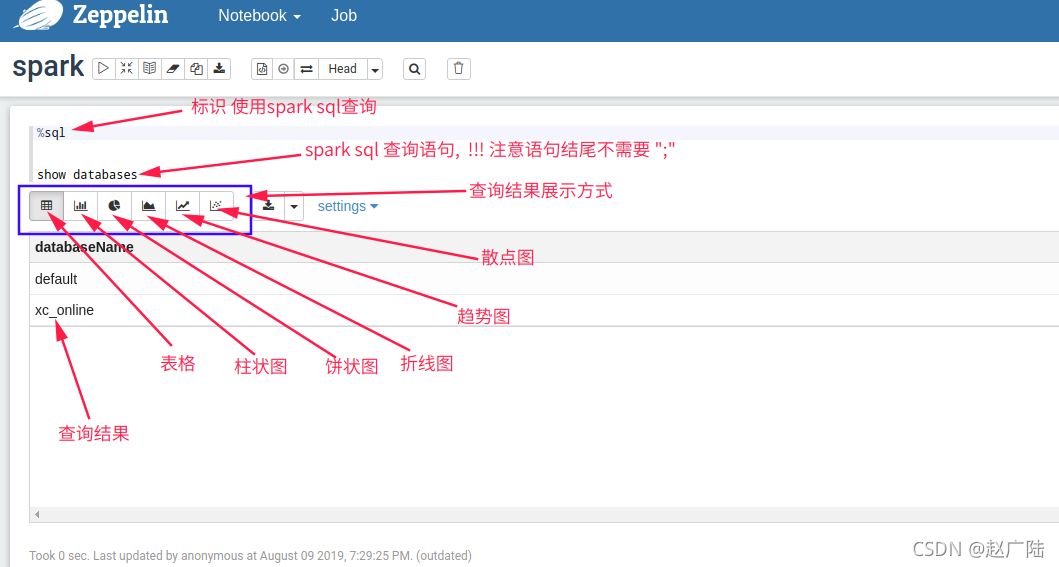Select the default database row
Screen dimensions: 1059x567
tap(544, 279)
